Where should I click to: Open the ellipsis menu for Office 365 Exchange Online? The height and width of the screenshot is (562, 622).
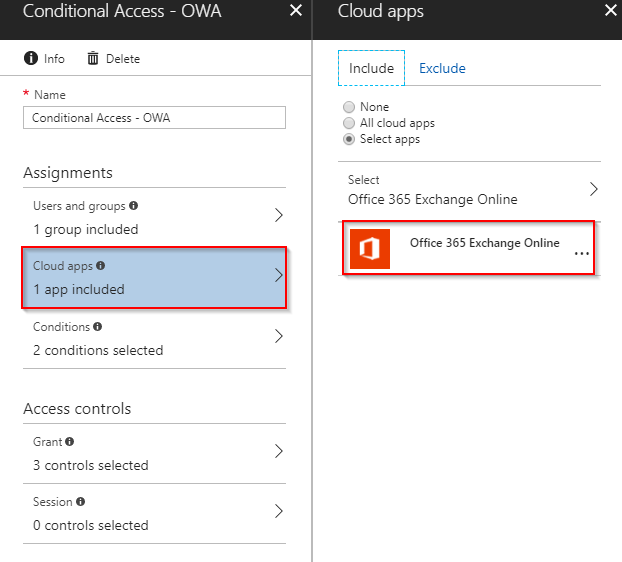pyautogui.click(x=582, y=253)
